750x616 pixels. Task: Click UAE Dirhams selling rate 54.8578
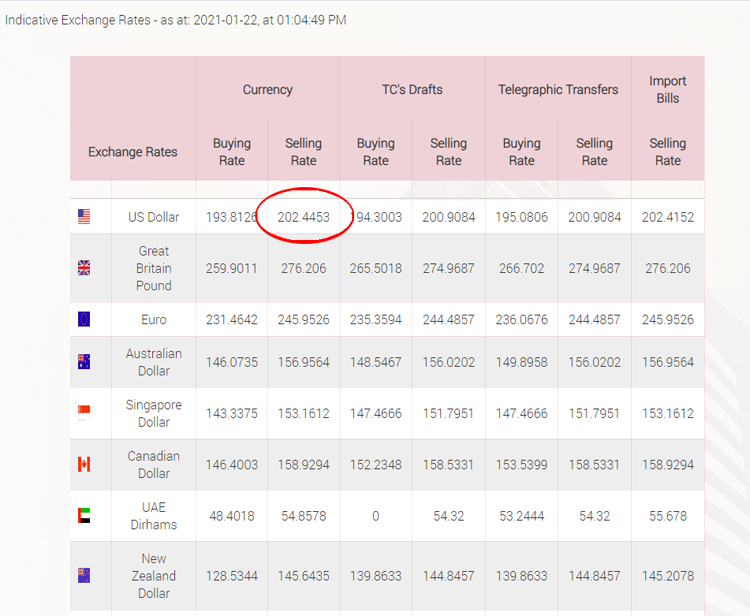303,516
